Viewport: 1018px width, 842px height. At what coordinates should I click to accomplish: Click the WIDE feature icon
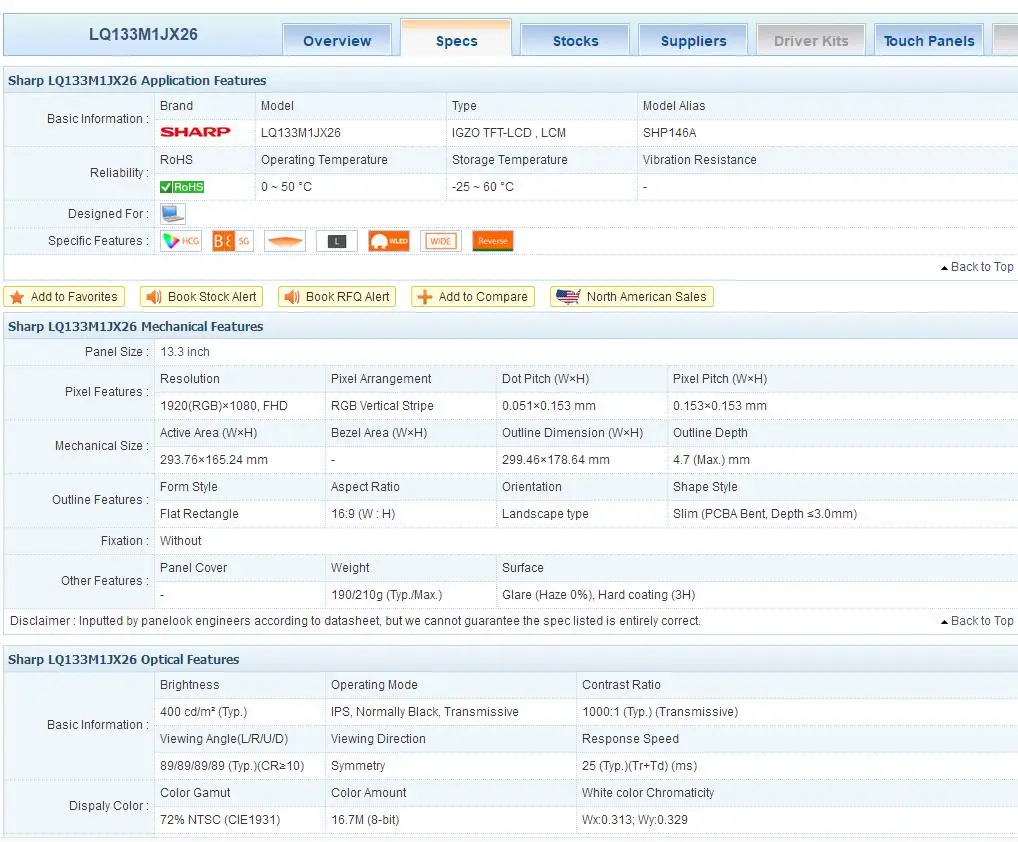[441, 241]
